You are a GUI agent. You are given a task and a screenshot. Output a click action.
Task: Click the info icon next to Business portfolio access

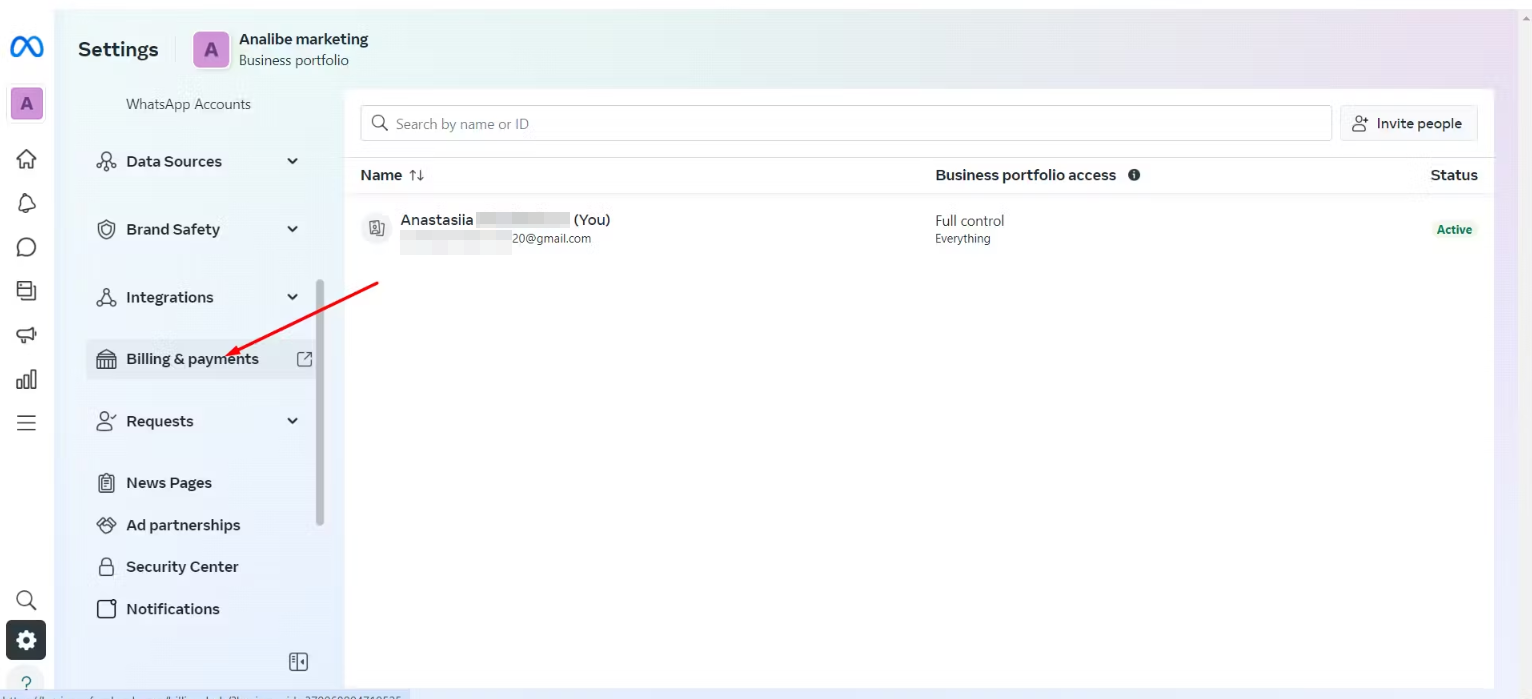coord(1134,175)
